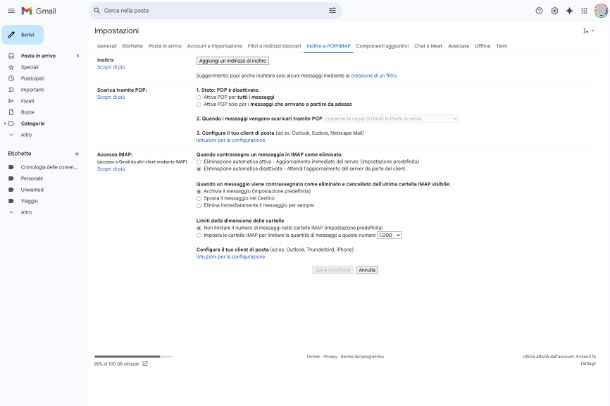Open Termini footer link
Viewport: 610px width, 406px height.
(x=313, y=357)
